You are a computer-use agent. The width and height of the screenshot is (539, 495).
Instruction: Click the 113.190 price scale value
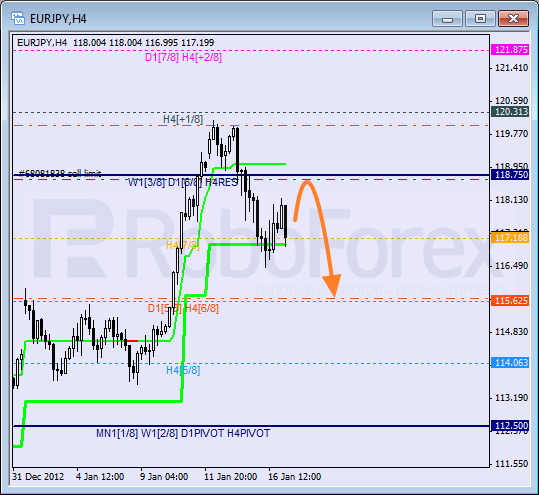(511, 398)
